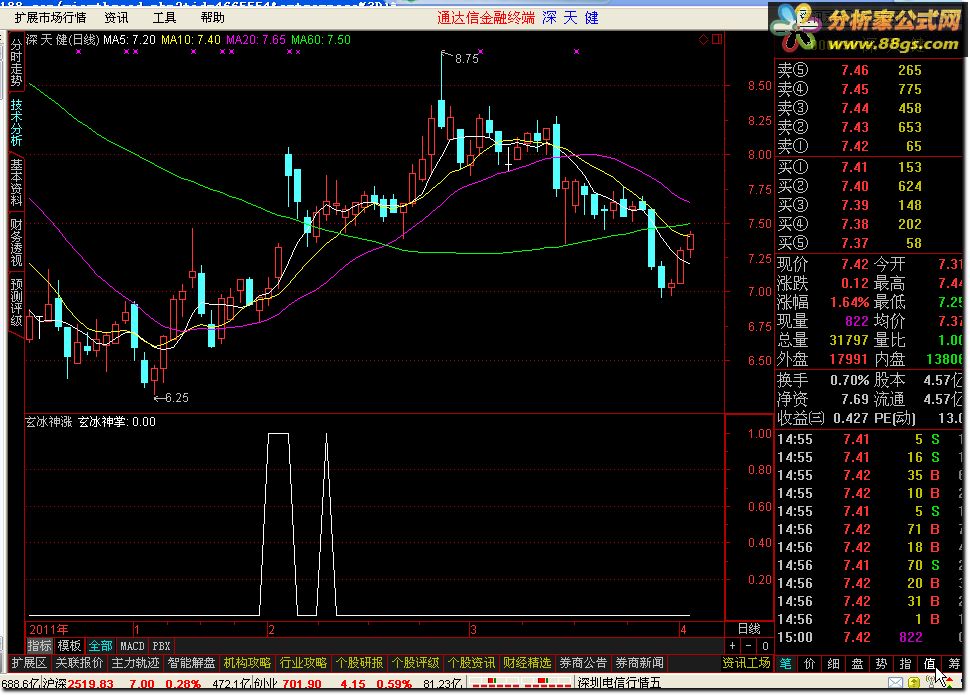Image resolution: width=970 pixels, height=695 pixels.
Task: Select the 细 tab in the quote panel
Action: coord(833,663)
